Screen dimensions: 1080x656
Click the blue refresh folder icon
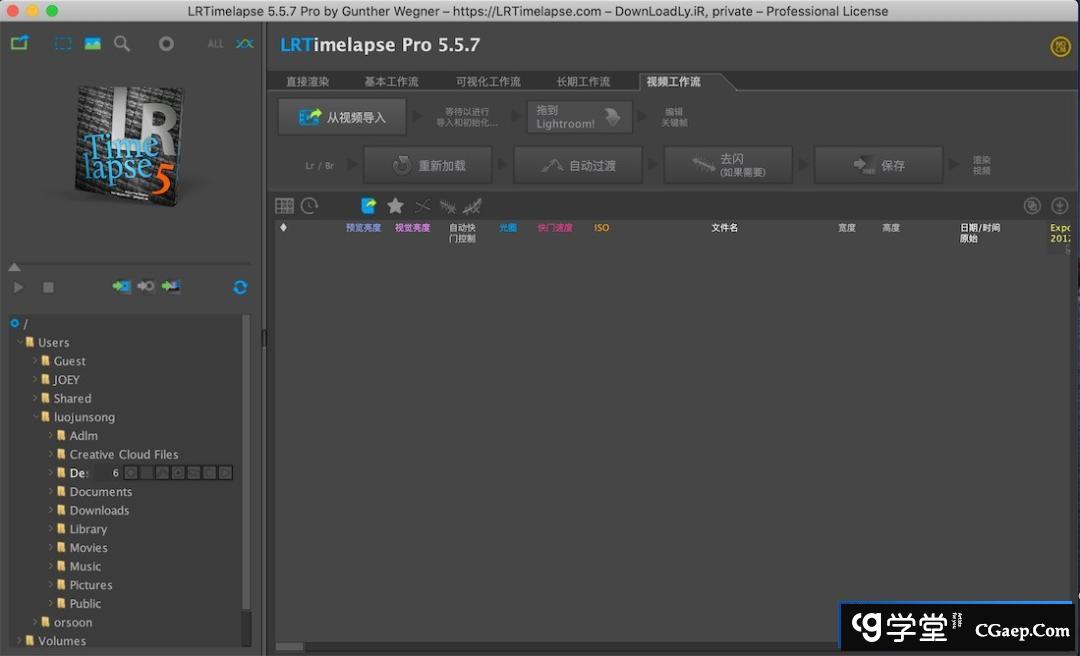240,287
